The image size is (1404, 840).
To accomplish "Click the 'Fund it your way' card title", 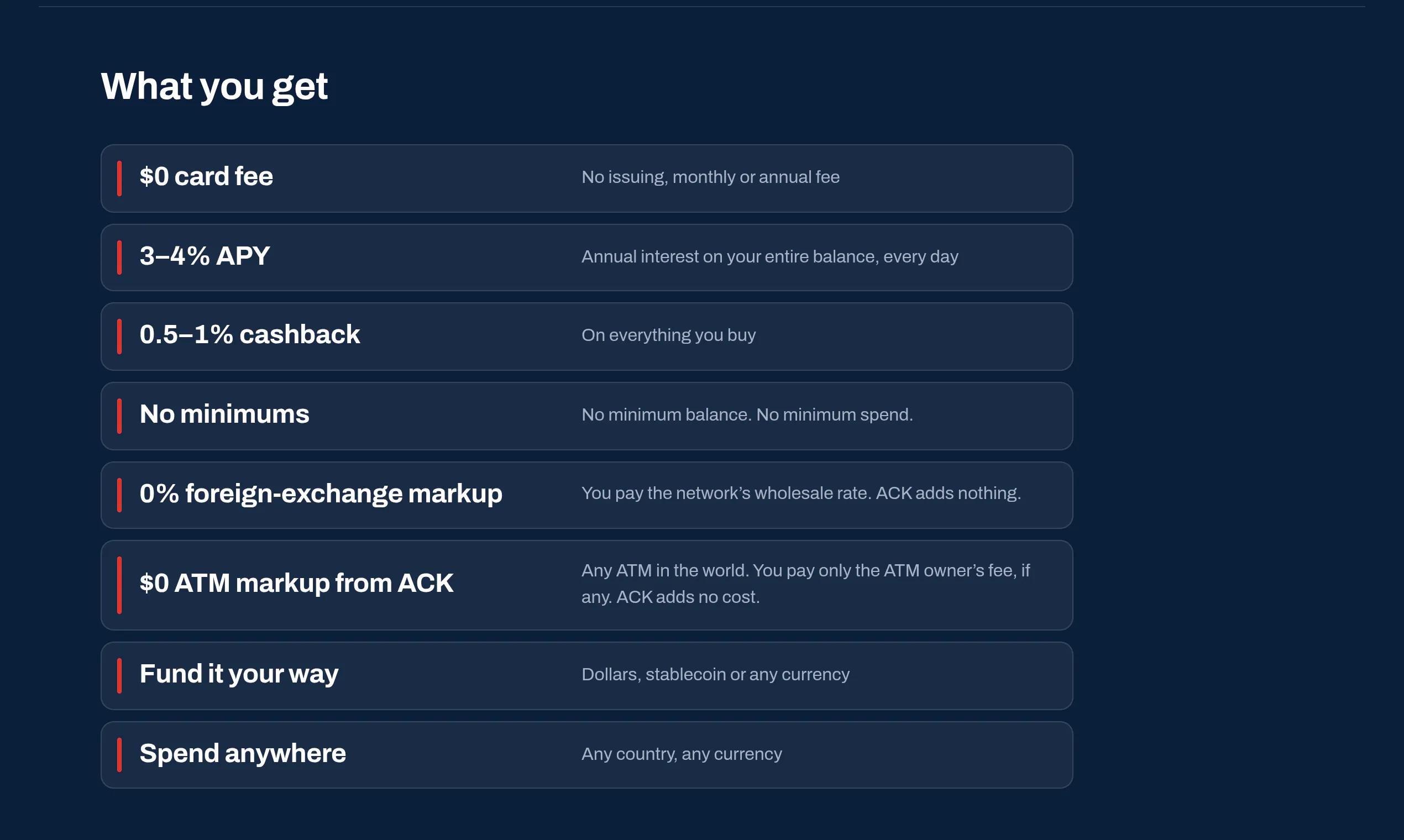I will (239, 674).
